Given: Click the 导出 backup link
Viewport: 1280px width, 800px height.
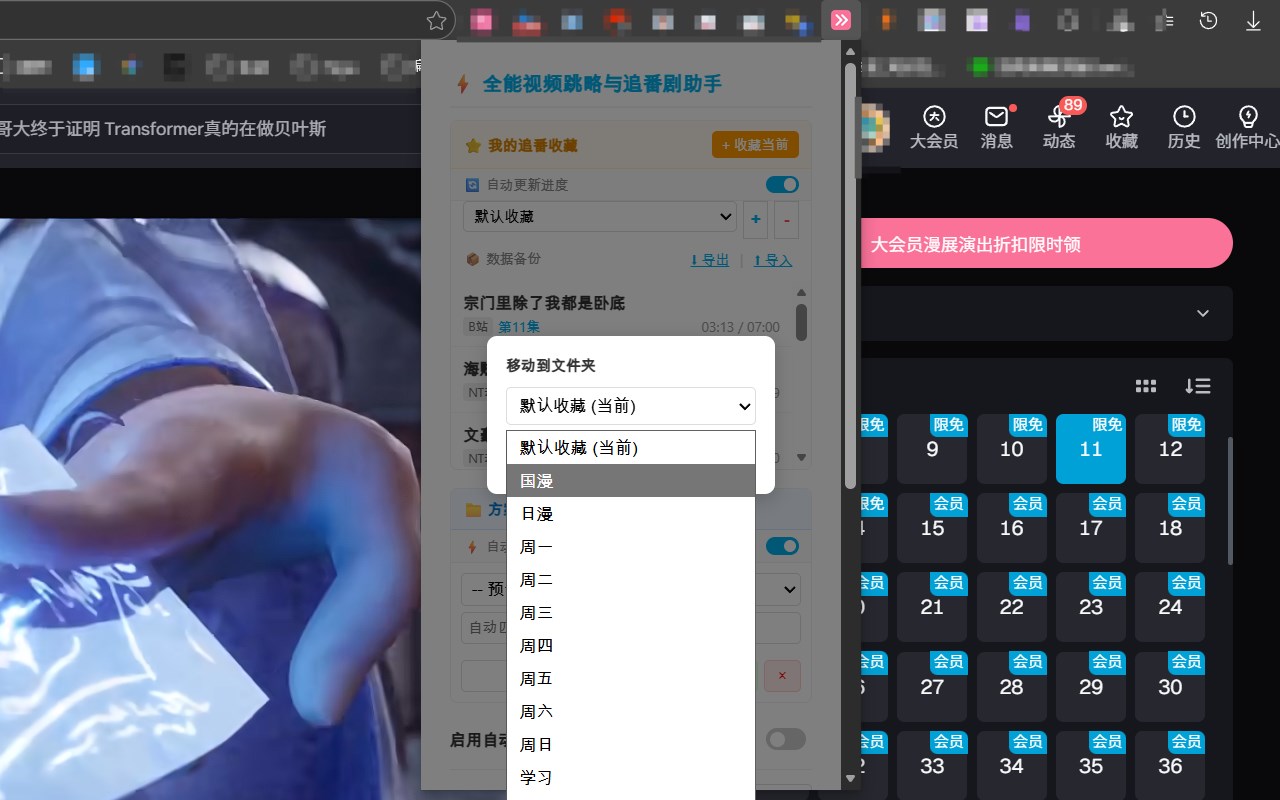Looking at the screenshot, I should [x=710, y=260].
